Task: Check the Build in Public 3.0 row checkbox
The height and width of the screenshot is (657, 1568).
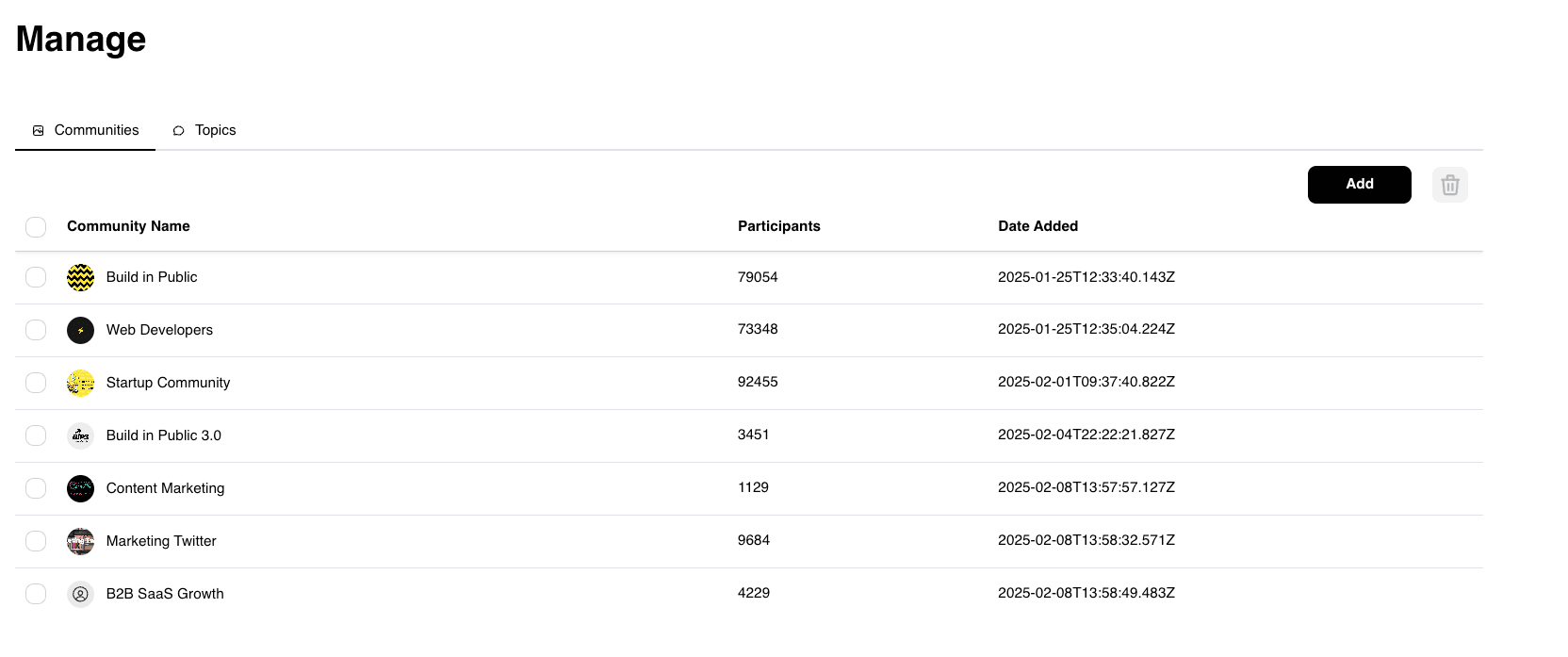Action: click(36, 435)
